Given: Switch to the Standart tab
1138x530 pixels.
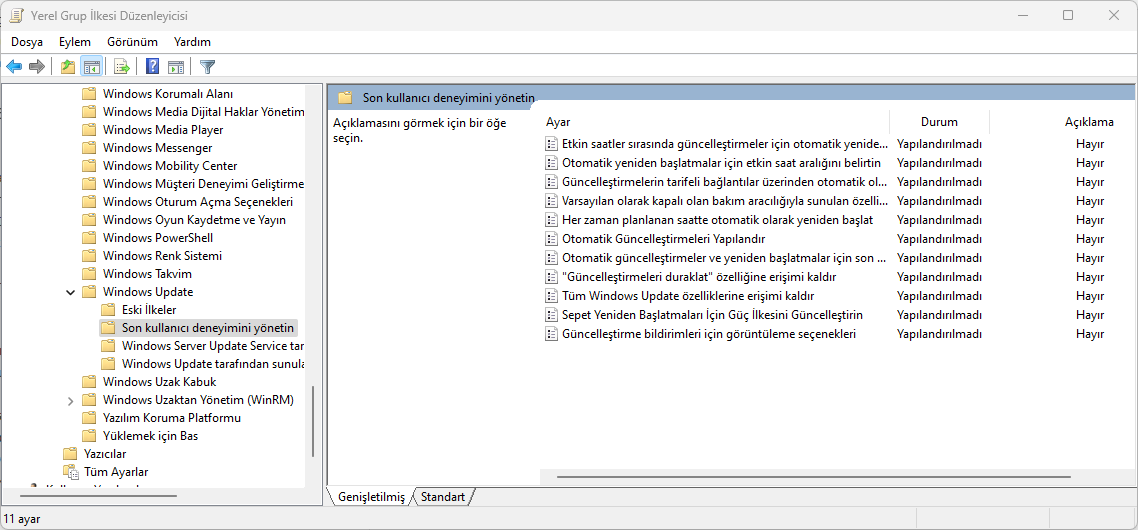Looking at the screenshot, I should pos(443,497).
